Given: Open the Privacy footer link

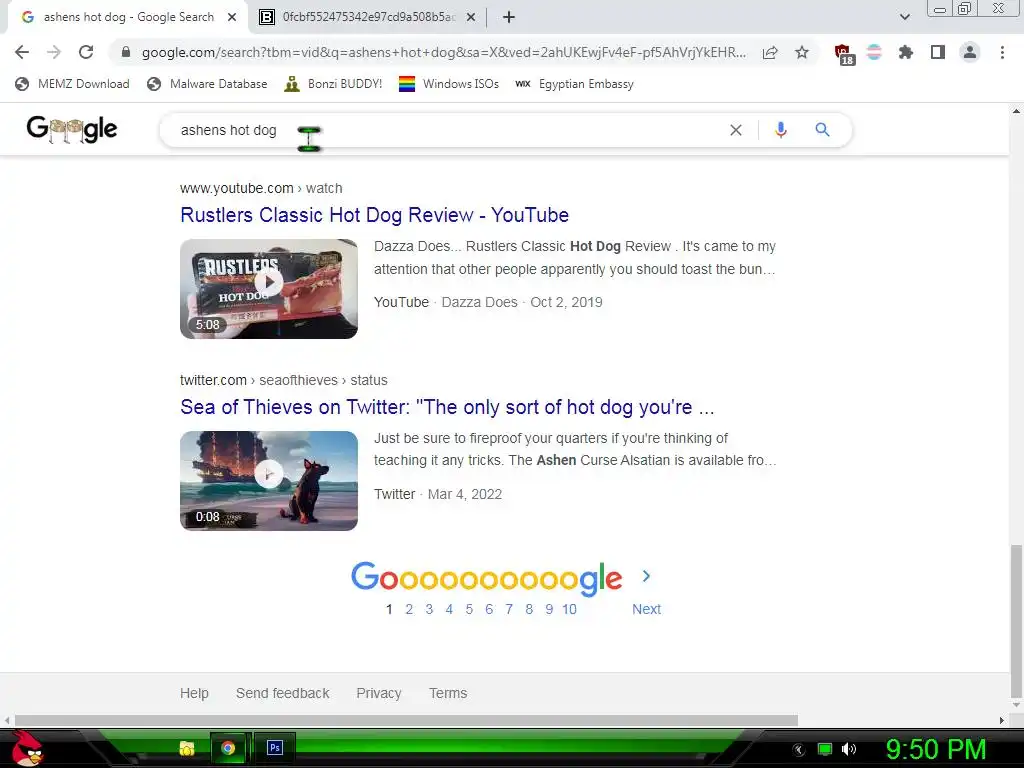Looking at the screenshot, I should (x=379, y=693).
